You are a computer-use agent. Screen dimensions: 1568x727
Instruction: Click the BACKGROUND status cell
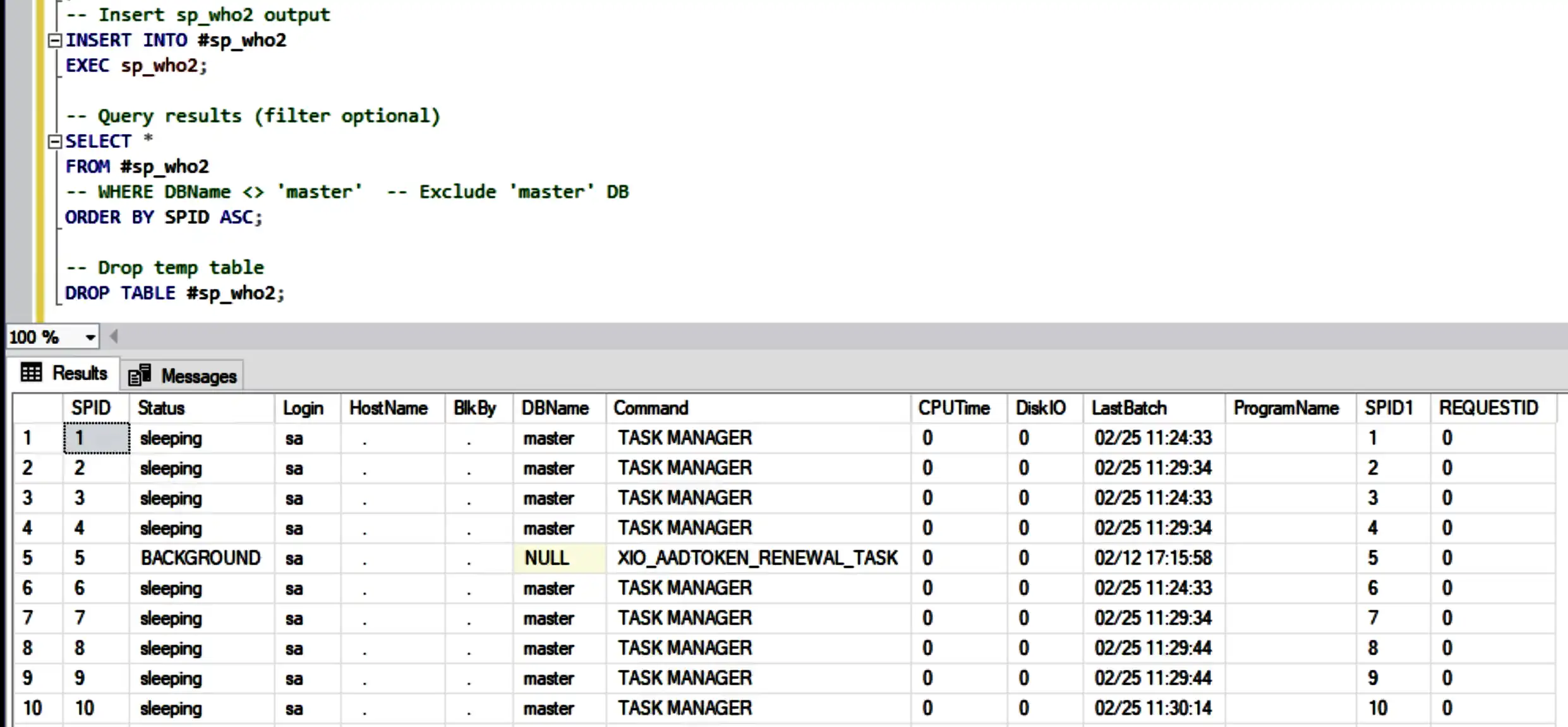[x=202, y=558]
